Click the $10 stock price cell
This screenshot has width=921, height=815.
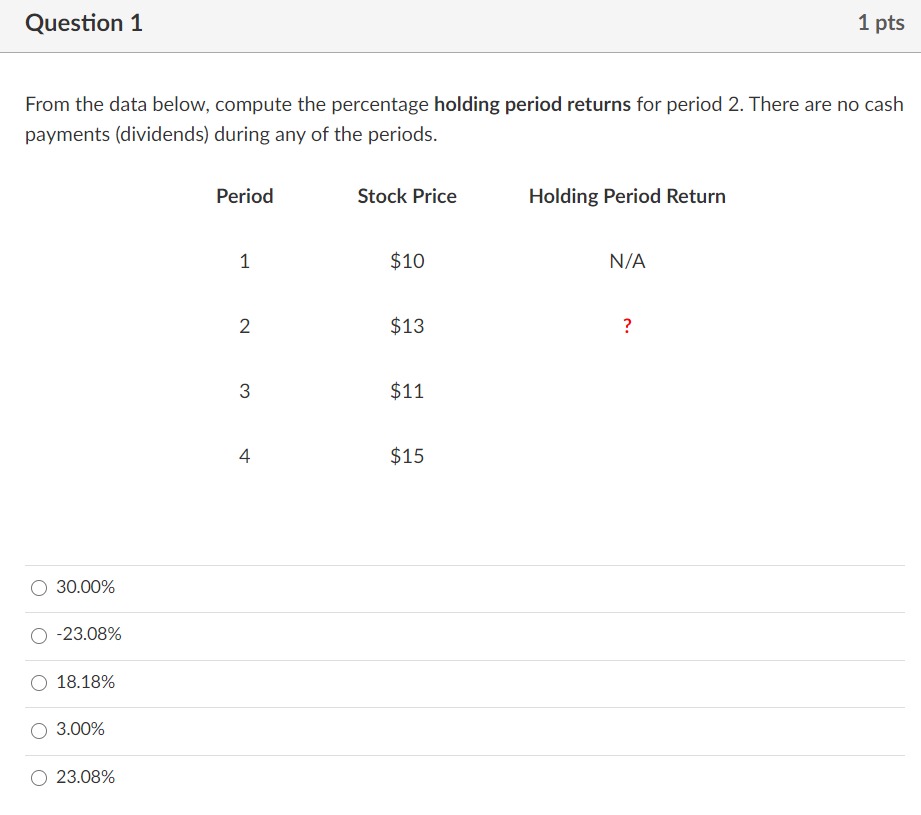406,261
